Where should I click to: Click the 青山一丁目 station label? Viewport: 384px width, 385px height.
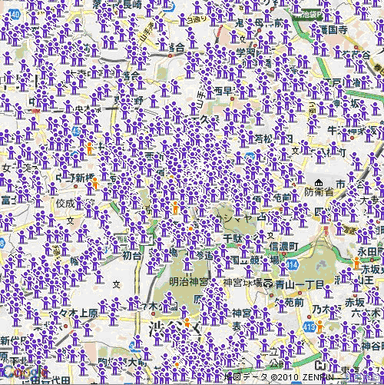pyautogui.click(x=299, y=284)
